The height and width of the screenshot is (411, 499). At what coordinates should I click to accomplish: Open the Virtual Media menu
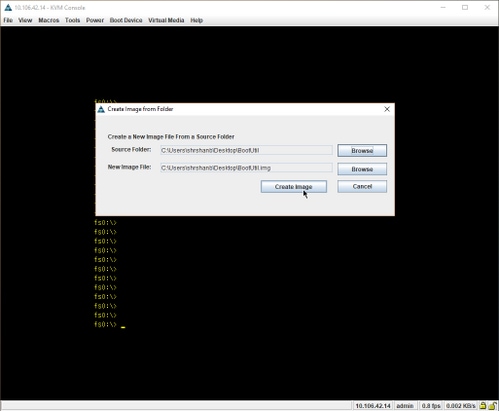(x=166, y=20)
